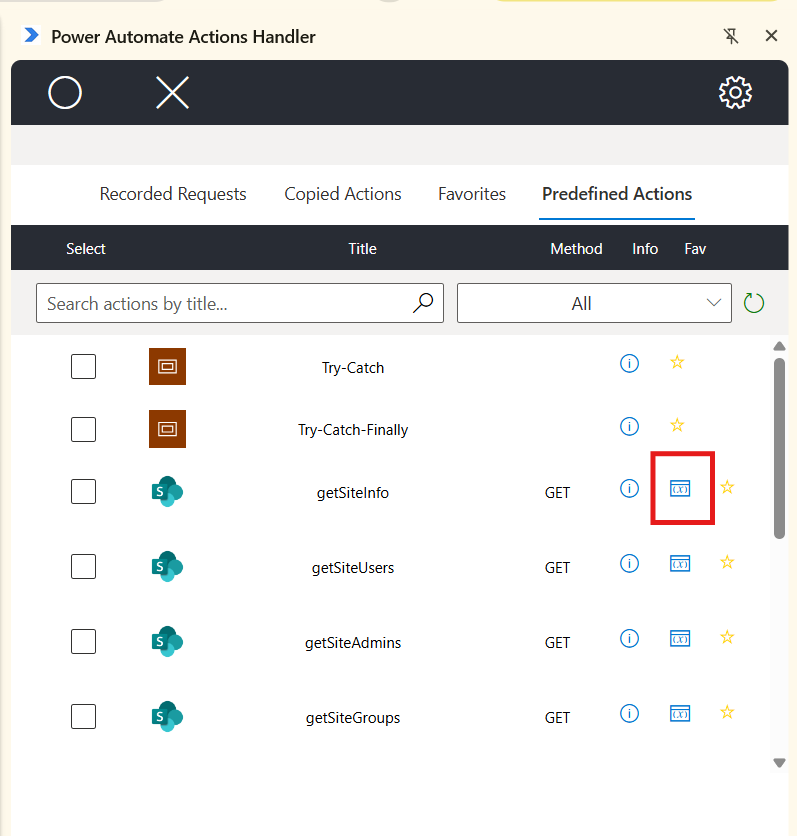
Task: Click the X clear icon in dark toolbar
Action: click(172, 92)
